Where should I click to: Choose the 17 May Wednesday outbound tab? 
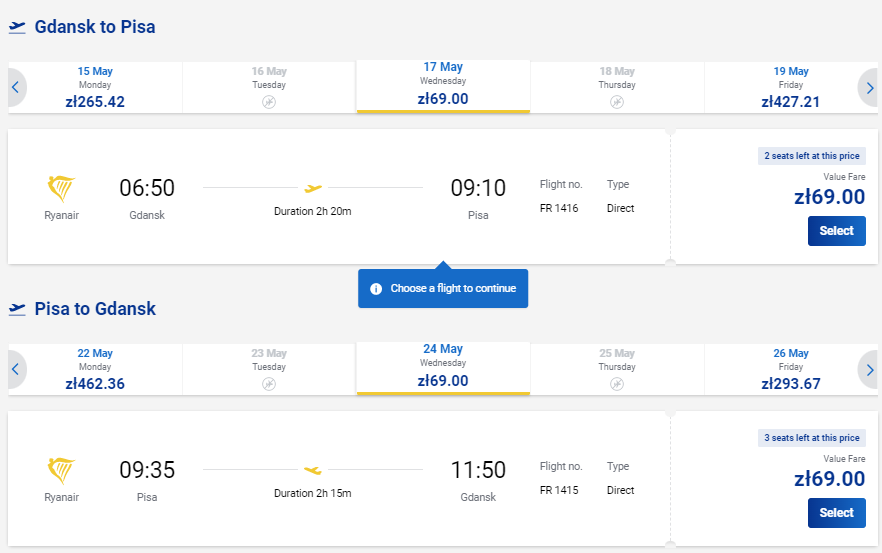(x=443, y=86)
